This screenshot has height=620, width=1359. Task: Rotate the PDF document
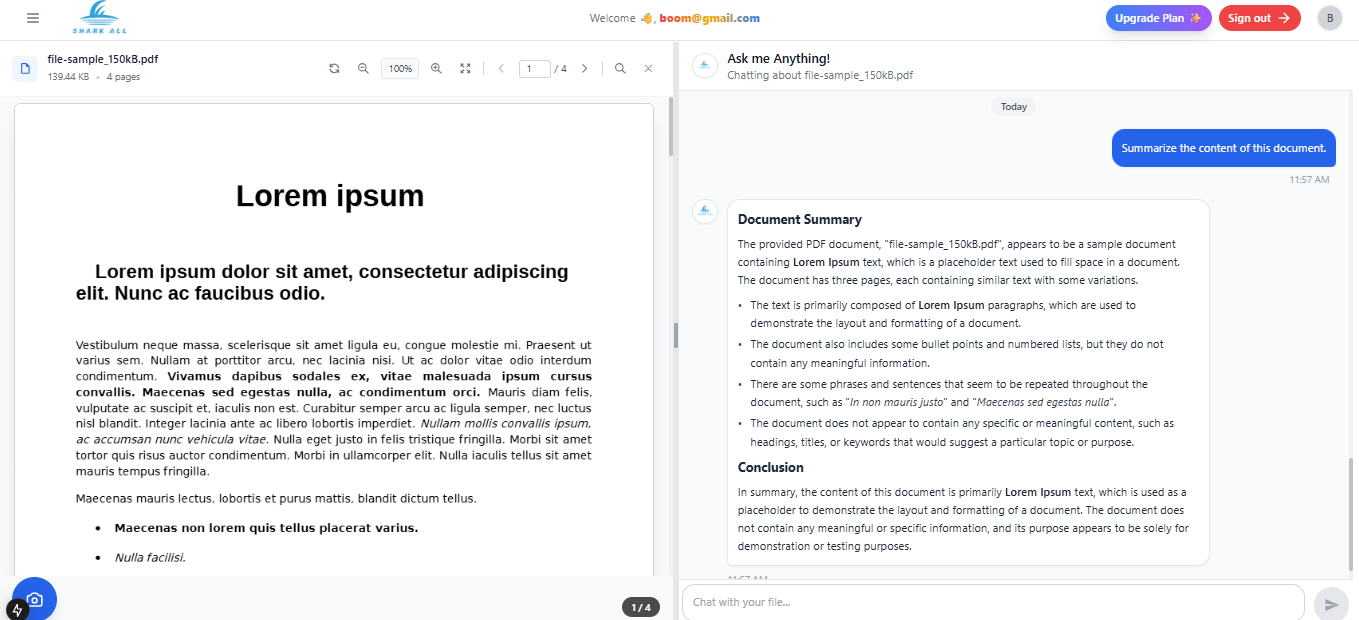point(334,69)
